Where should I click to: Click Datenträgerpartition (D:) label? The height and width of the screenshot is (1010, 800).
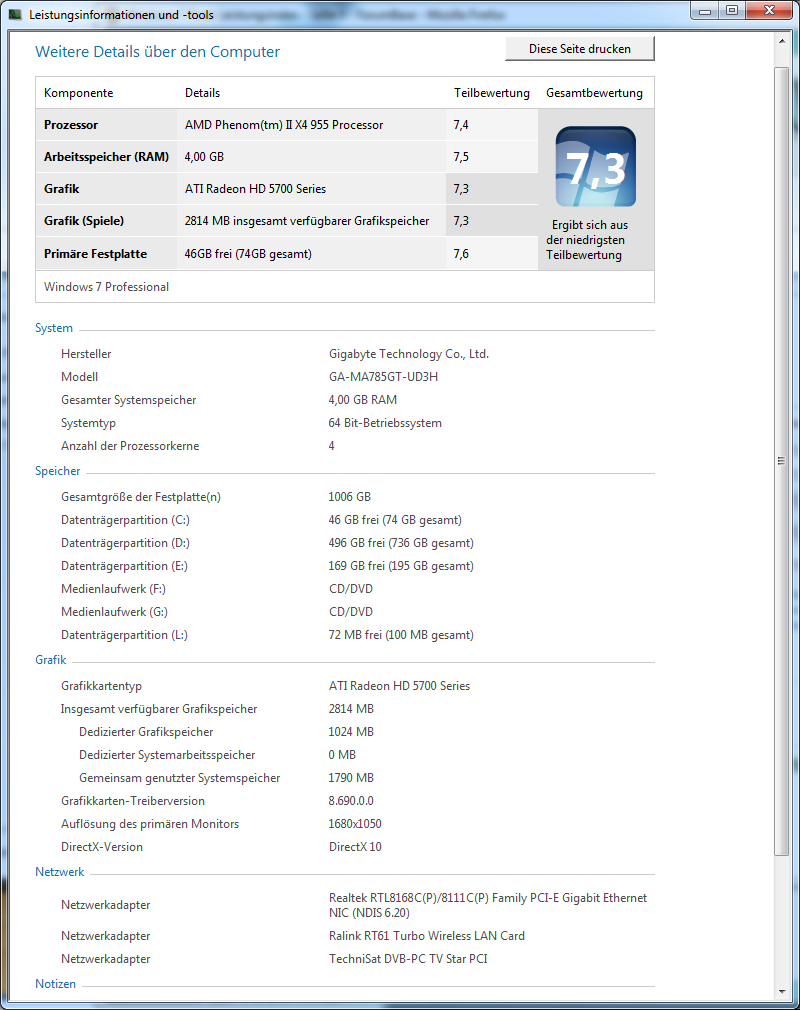[x=126, y=543]
